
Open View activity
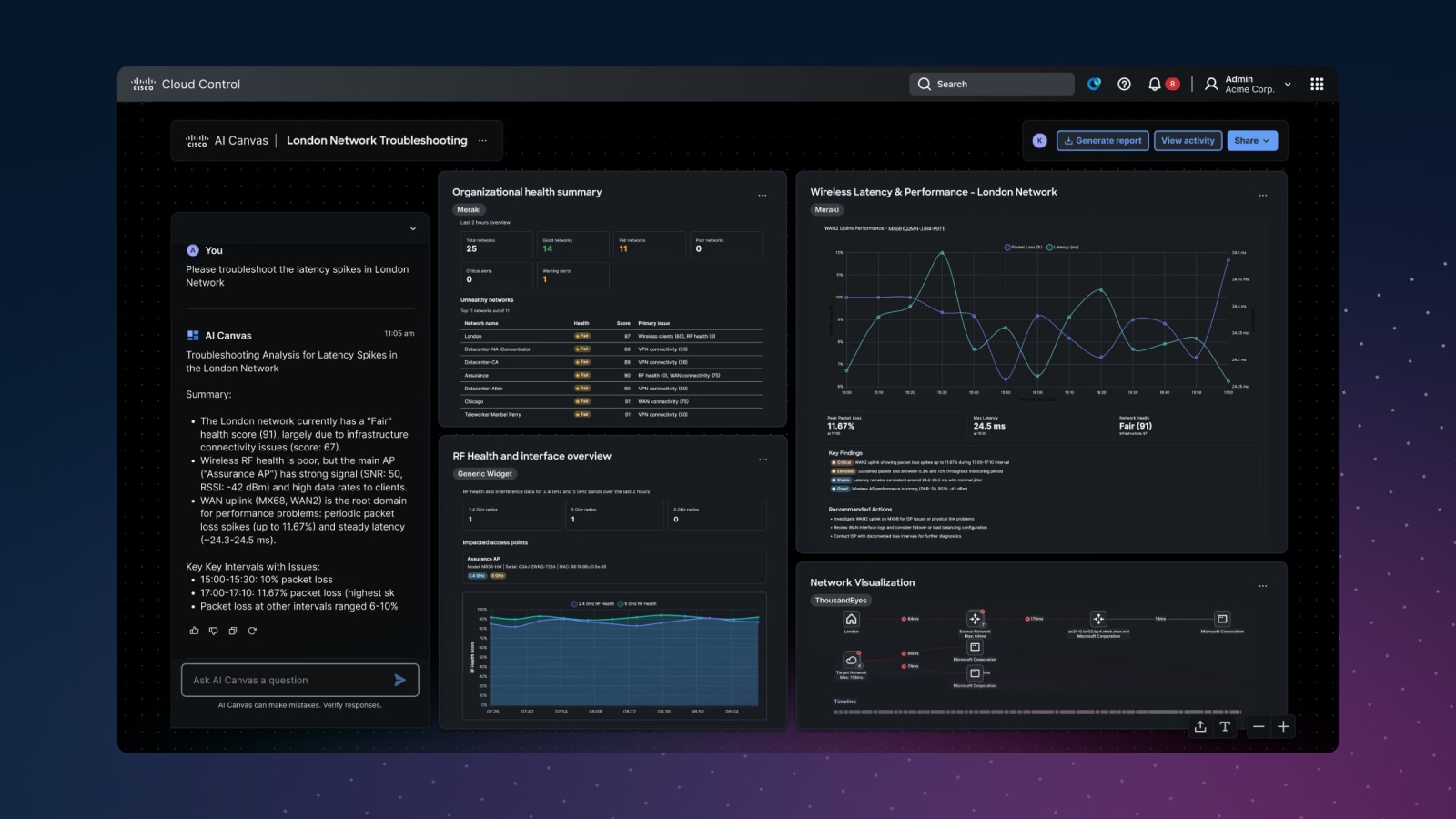(x=1188, y=140)
